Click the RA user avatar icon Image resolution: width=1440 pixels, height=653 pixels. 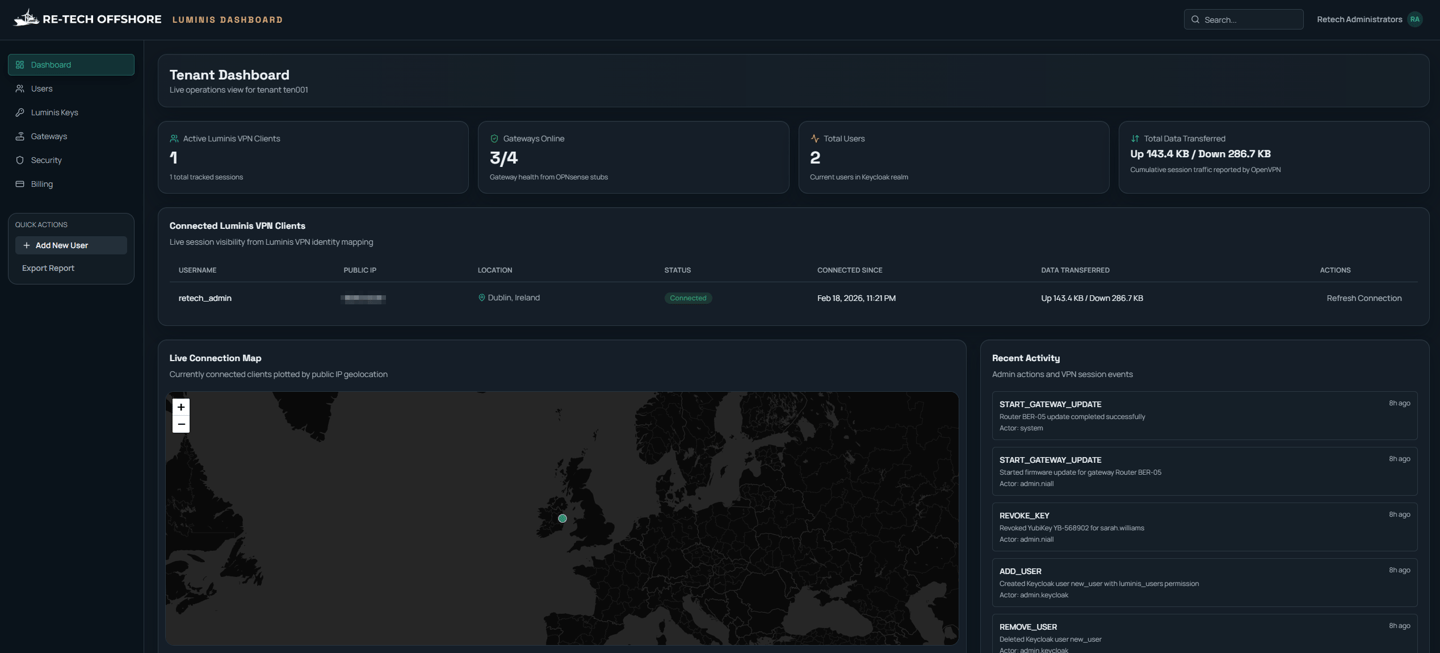(x=1414, y=19)
